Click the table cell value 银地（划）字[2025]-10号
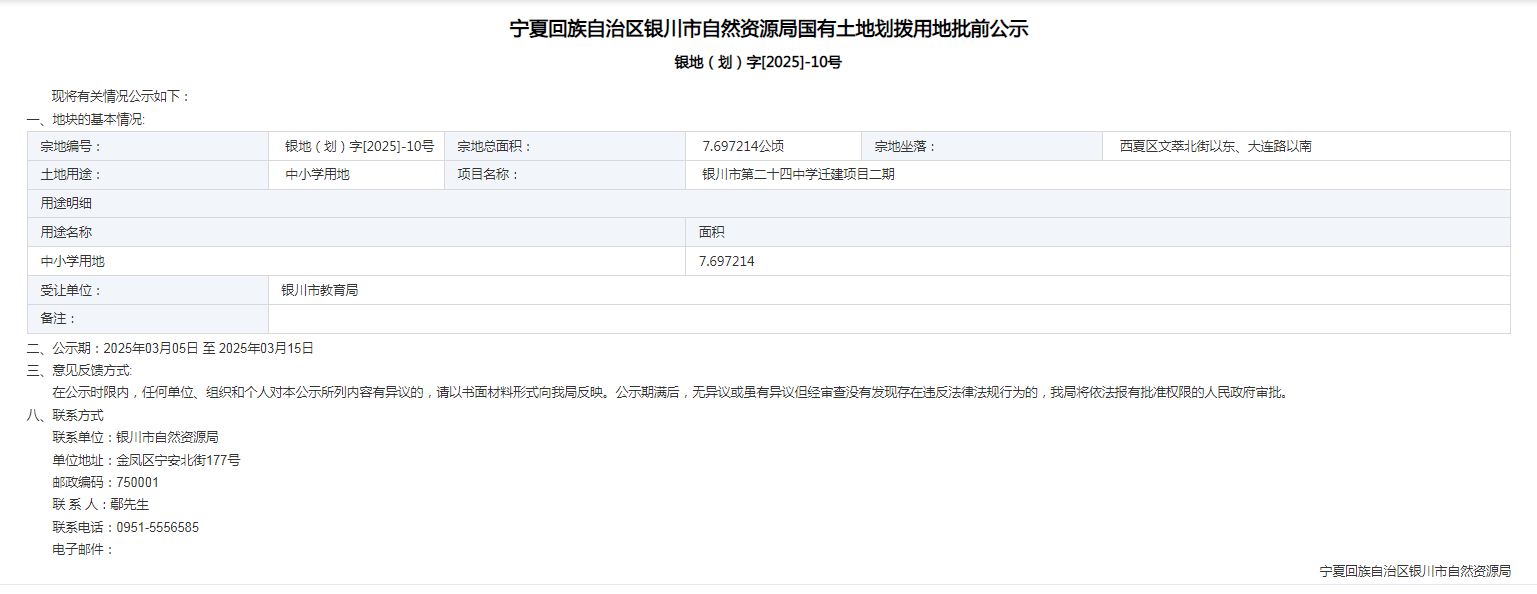 click(x=359, y=146)
